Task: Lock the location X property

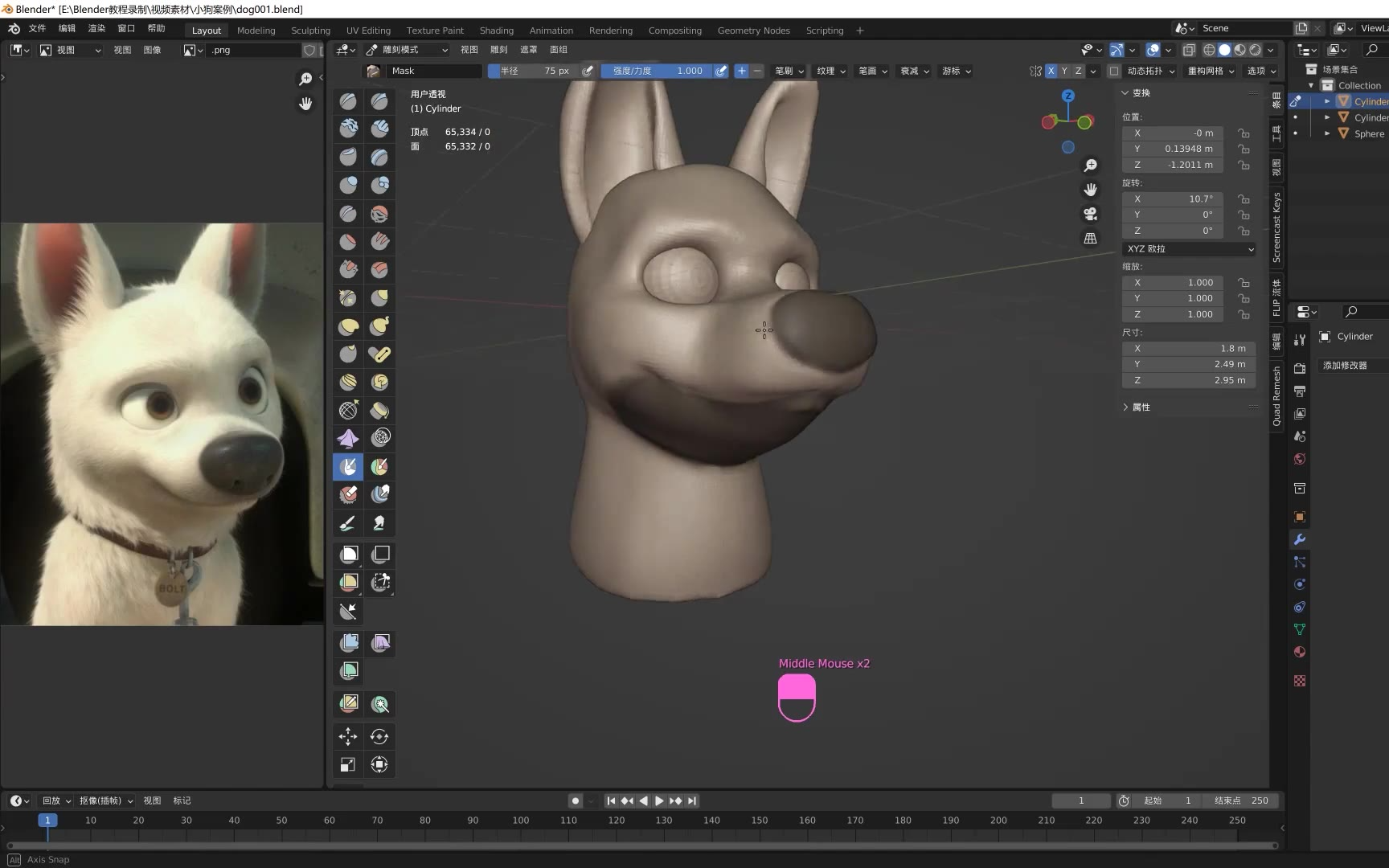Action: click(x=1244, y=133)
